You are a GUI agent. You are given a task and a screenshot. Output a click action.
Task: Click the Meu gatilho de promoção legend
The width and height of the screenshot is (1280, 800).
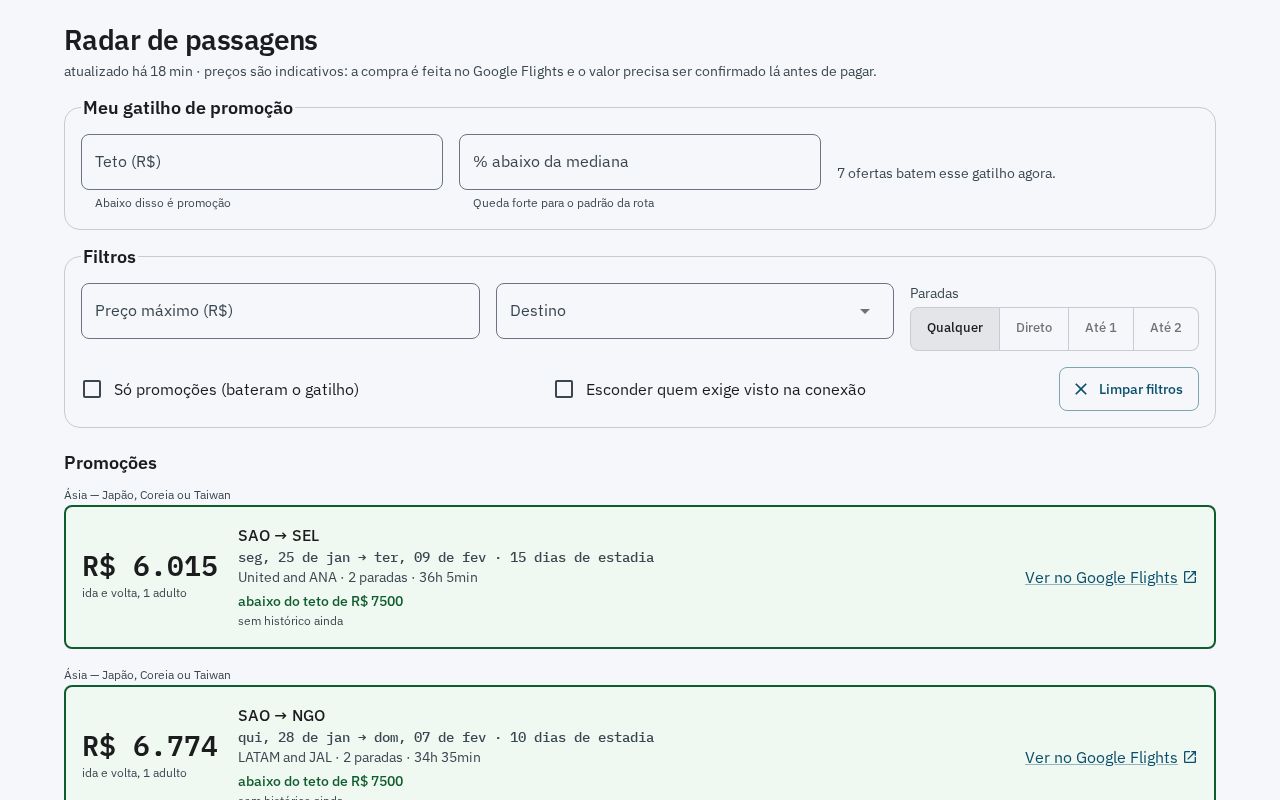(x=188, y=108)
